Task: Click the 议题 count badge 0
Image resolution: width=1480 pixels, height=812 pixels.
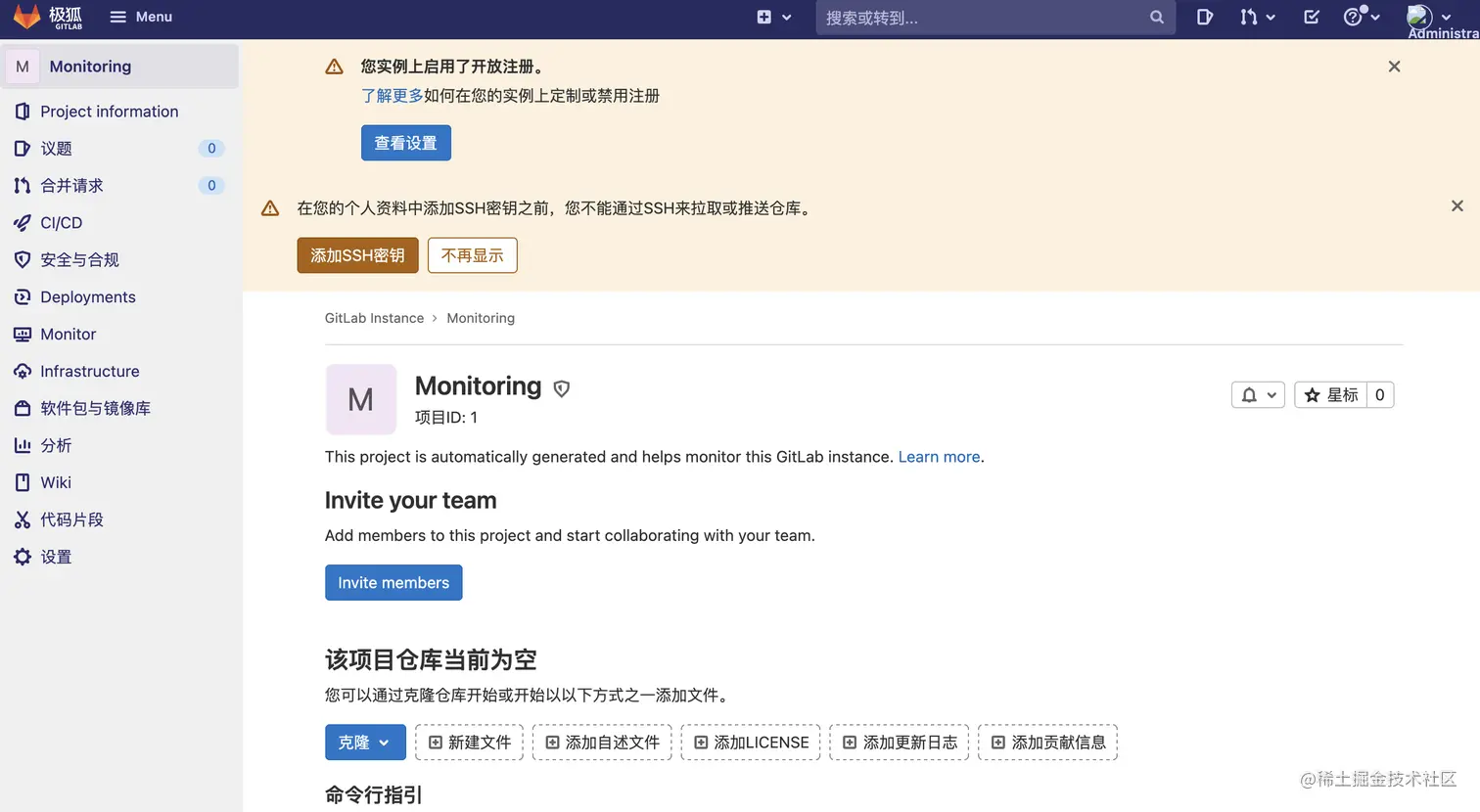Action: (x=211, y=149)
